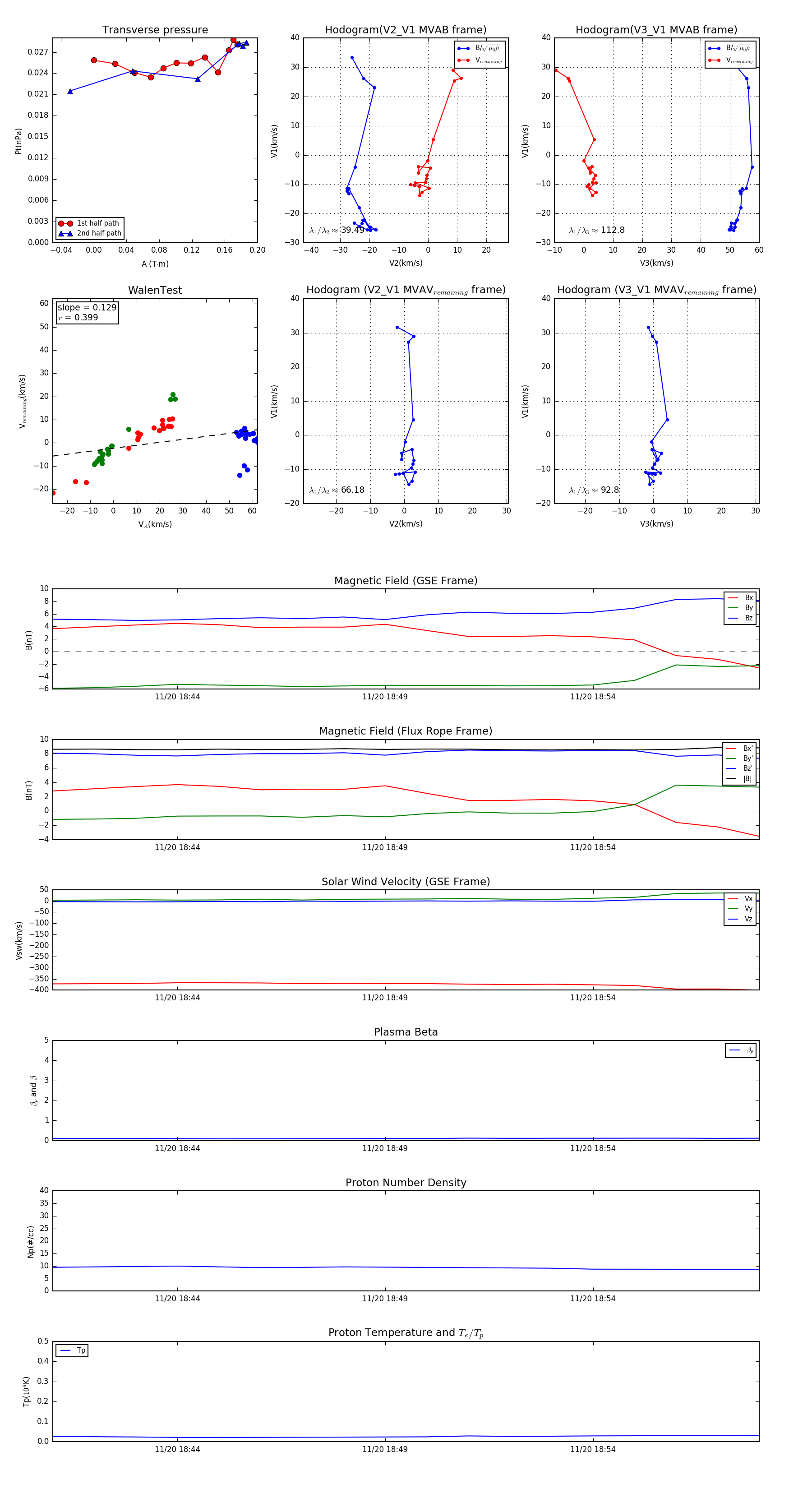Click '11/20 18:49' tick under GSE magnetic field
The width and height of the screenshot is (812, 1489).
pos(385,697)
